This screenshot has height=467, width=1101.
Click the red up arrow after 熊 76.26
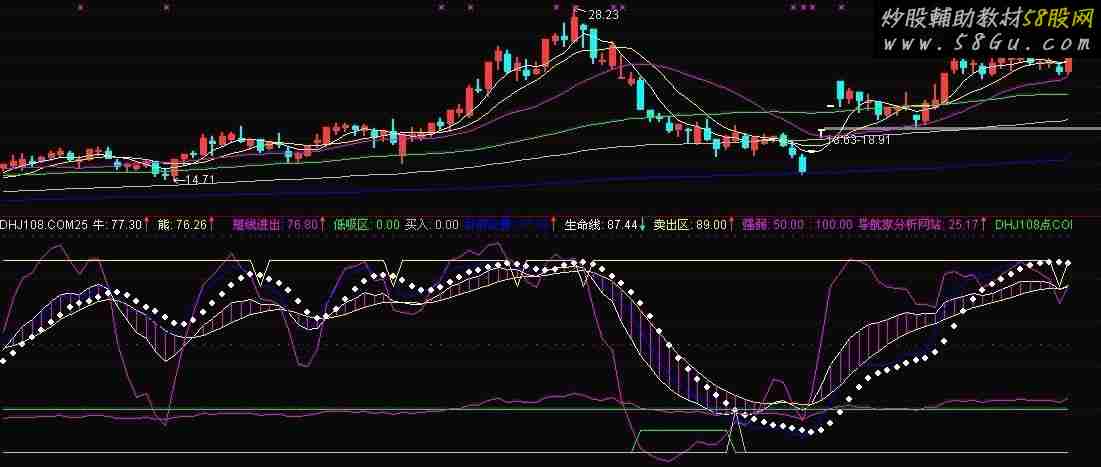click(212, 225)
